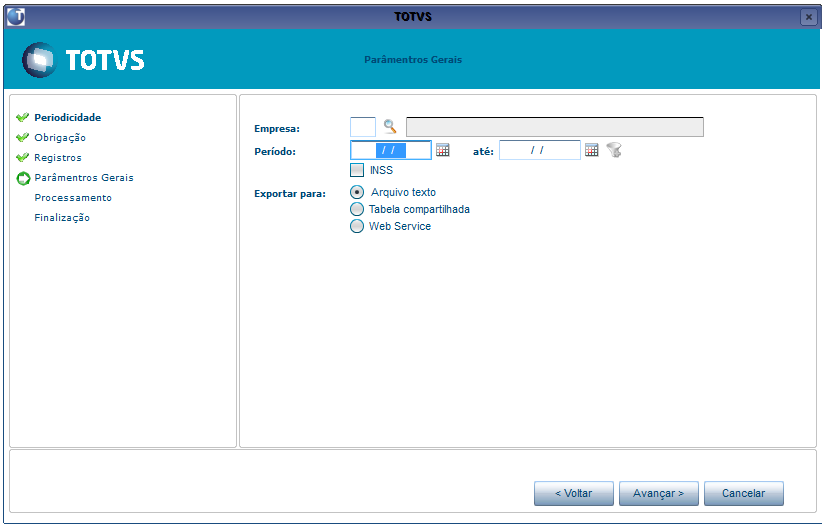Click the green checkmark next to Obrigação
Screen dimensions: 822x526
(x=23, y=137)
